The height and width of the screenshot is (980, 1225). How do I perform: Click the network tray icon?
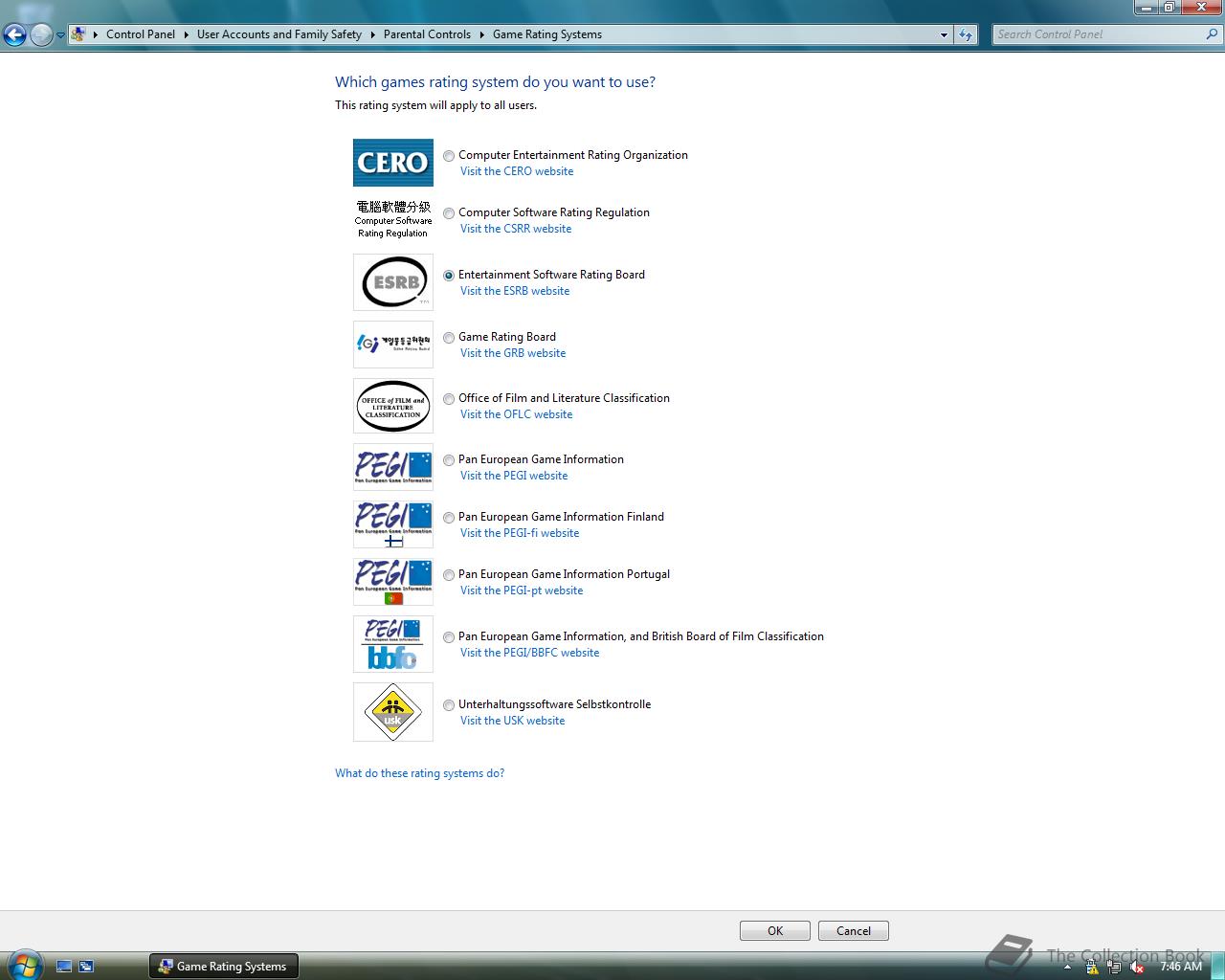[1115, 967]
